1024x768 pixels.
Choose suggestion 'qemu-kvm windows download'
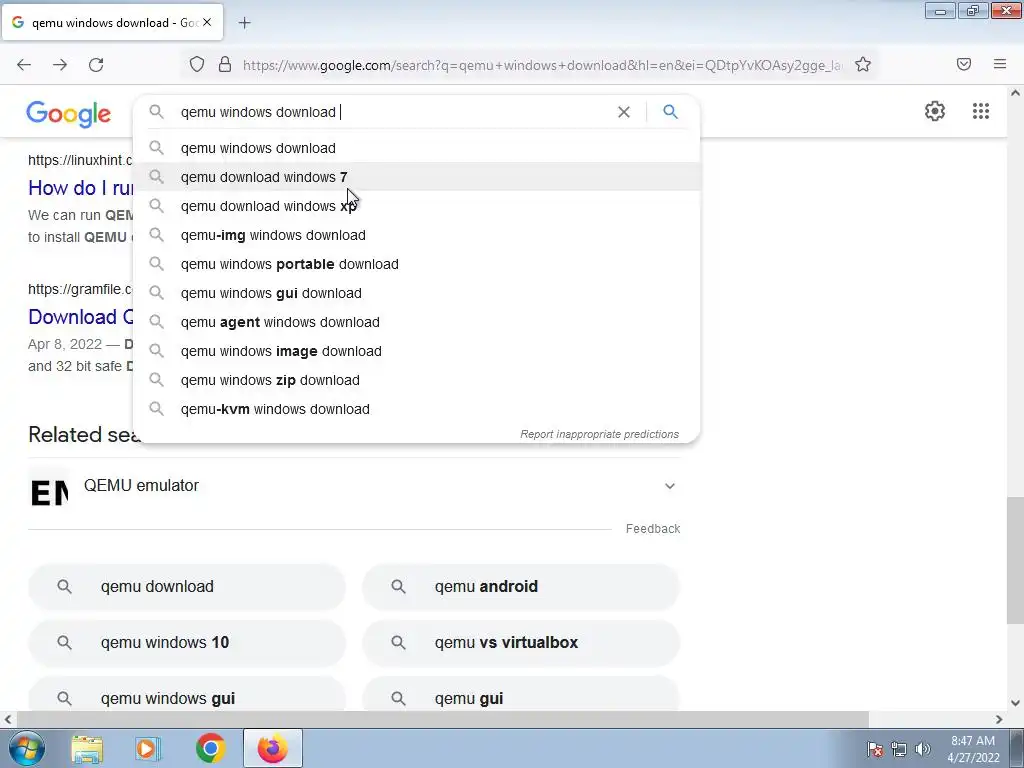(x=417, y=409)
